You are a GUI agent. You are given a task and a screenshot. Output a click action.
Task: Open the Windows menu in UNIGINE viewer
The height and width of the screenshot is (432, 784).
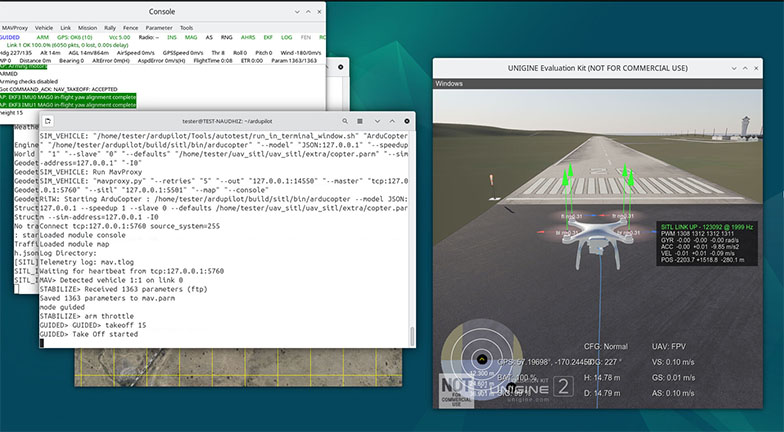click(448, 84)
